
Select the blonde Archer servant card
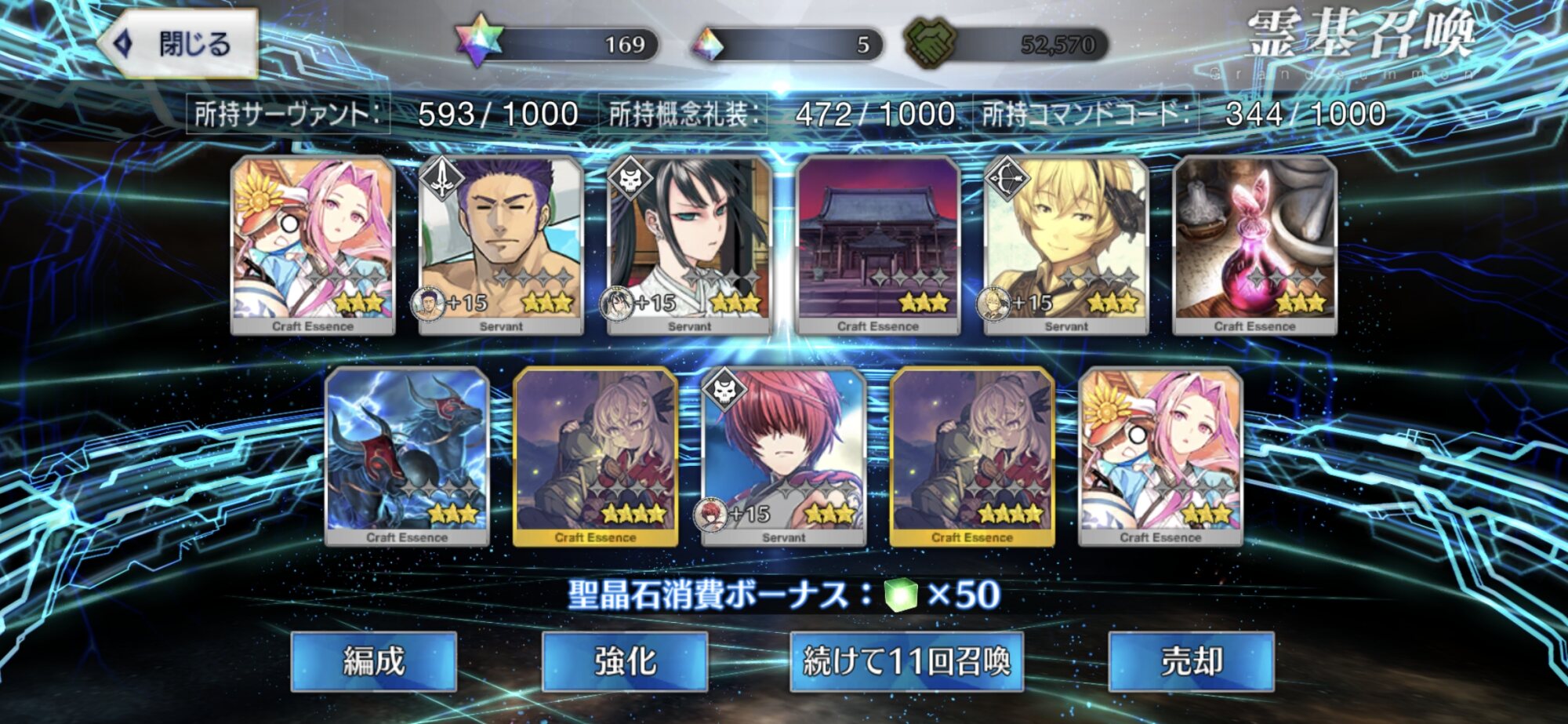coord(1066,246)
